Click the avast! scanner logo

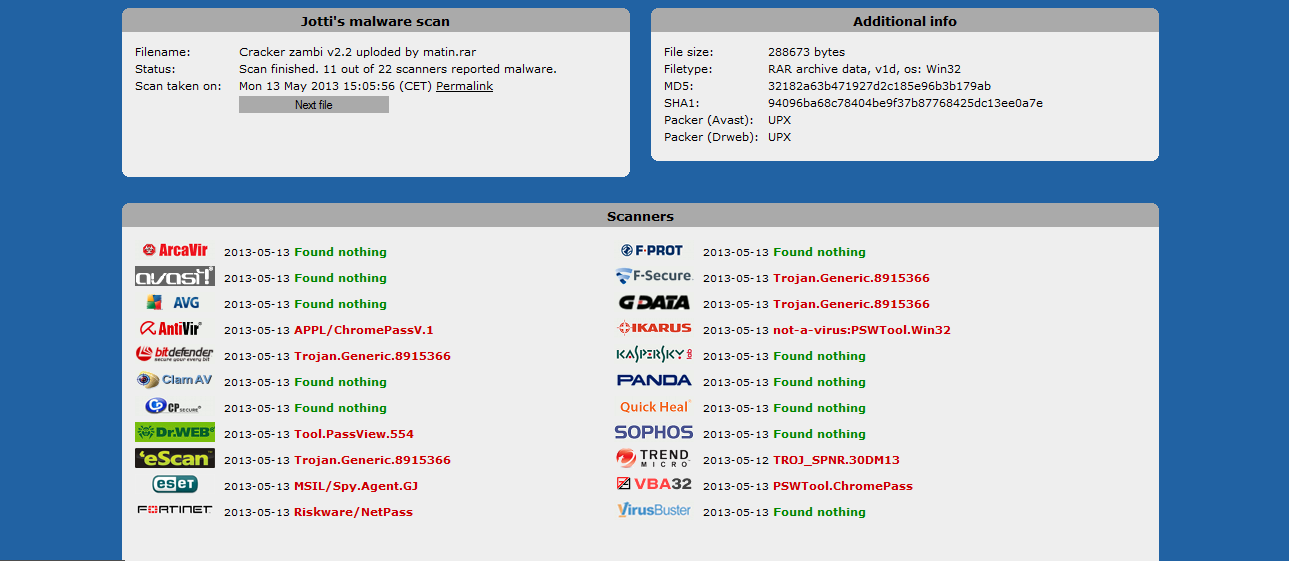175,276
